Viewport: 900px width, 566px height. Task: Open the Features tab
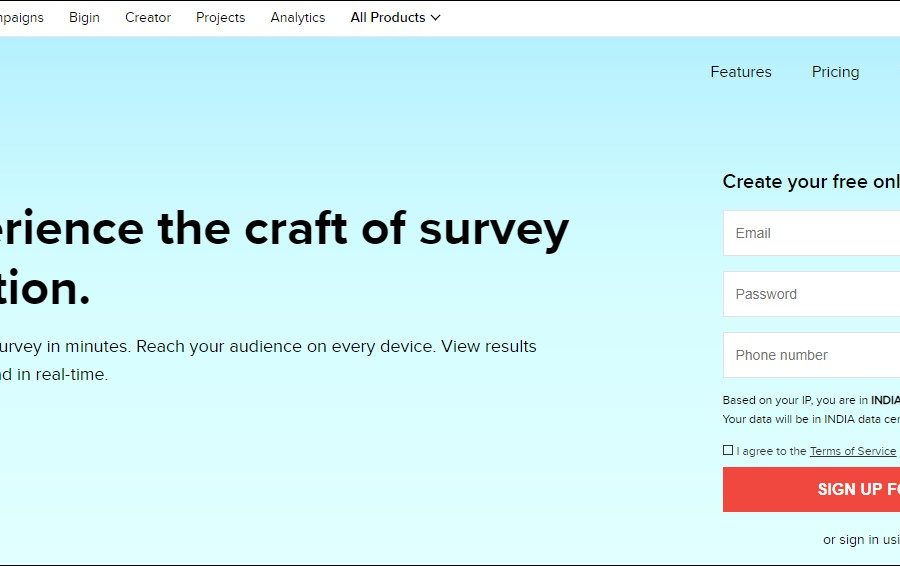coord(740,72)
